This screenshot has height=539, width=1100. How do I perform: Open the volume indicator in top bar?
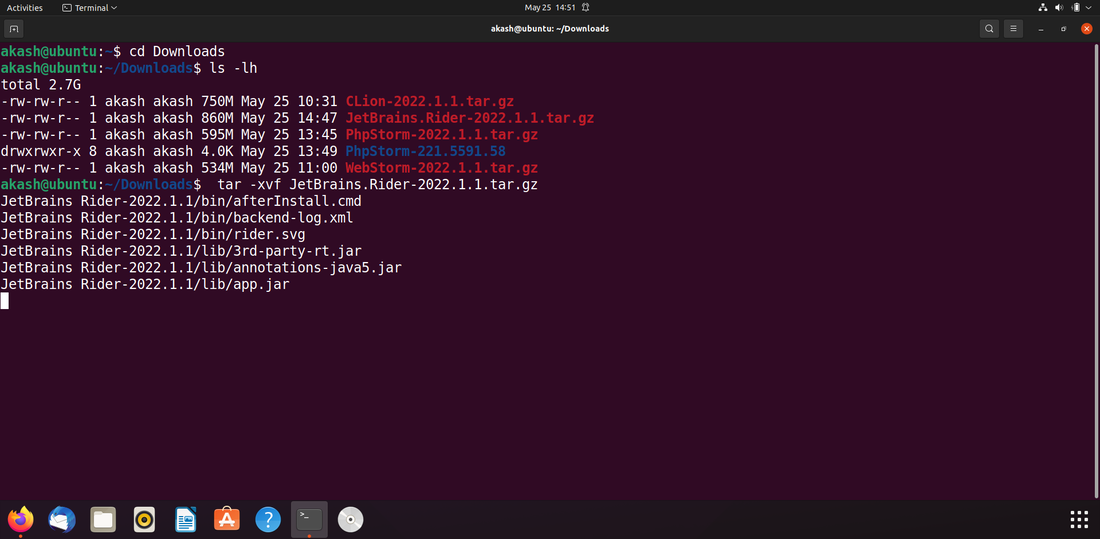(1059, 8)
